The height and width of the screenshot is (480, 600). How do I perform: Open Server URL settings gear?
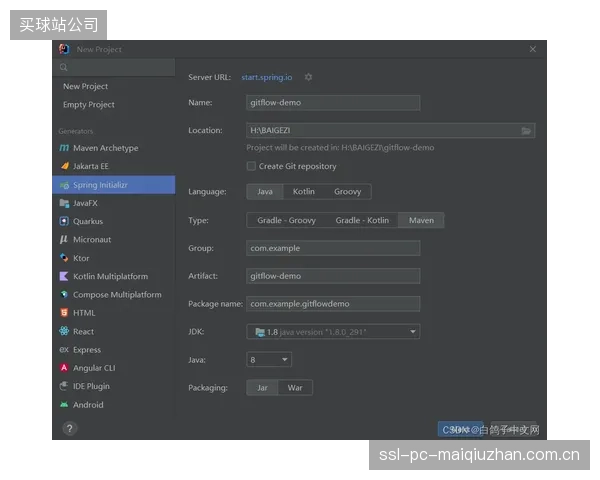pos(308,77)
